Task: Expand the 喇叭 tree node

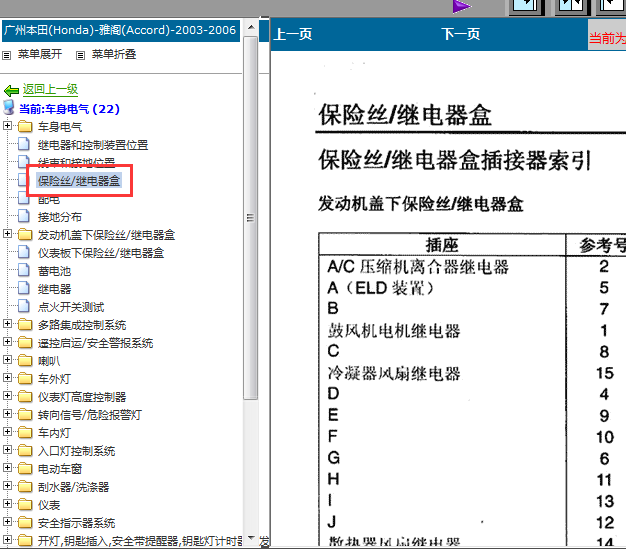Action: [x=7, y=359]
